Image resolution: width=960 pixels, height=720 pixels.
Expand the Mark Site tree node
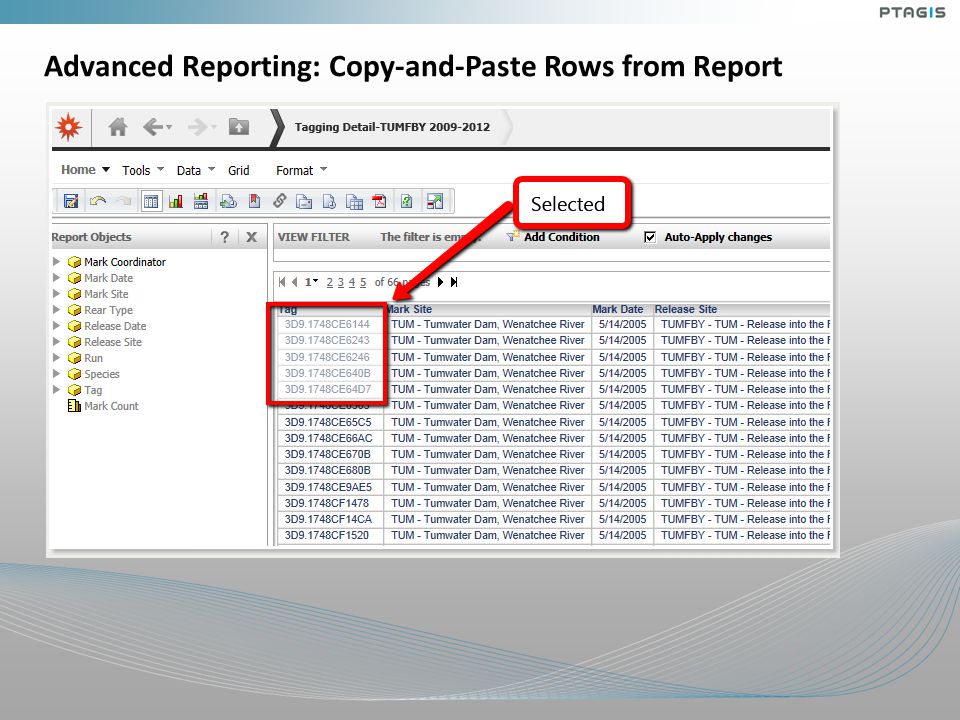tap(56, 293)
